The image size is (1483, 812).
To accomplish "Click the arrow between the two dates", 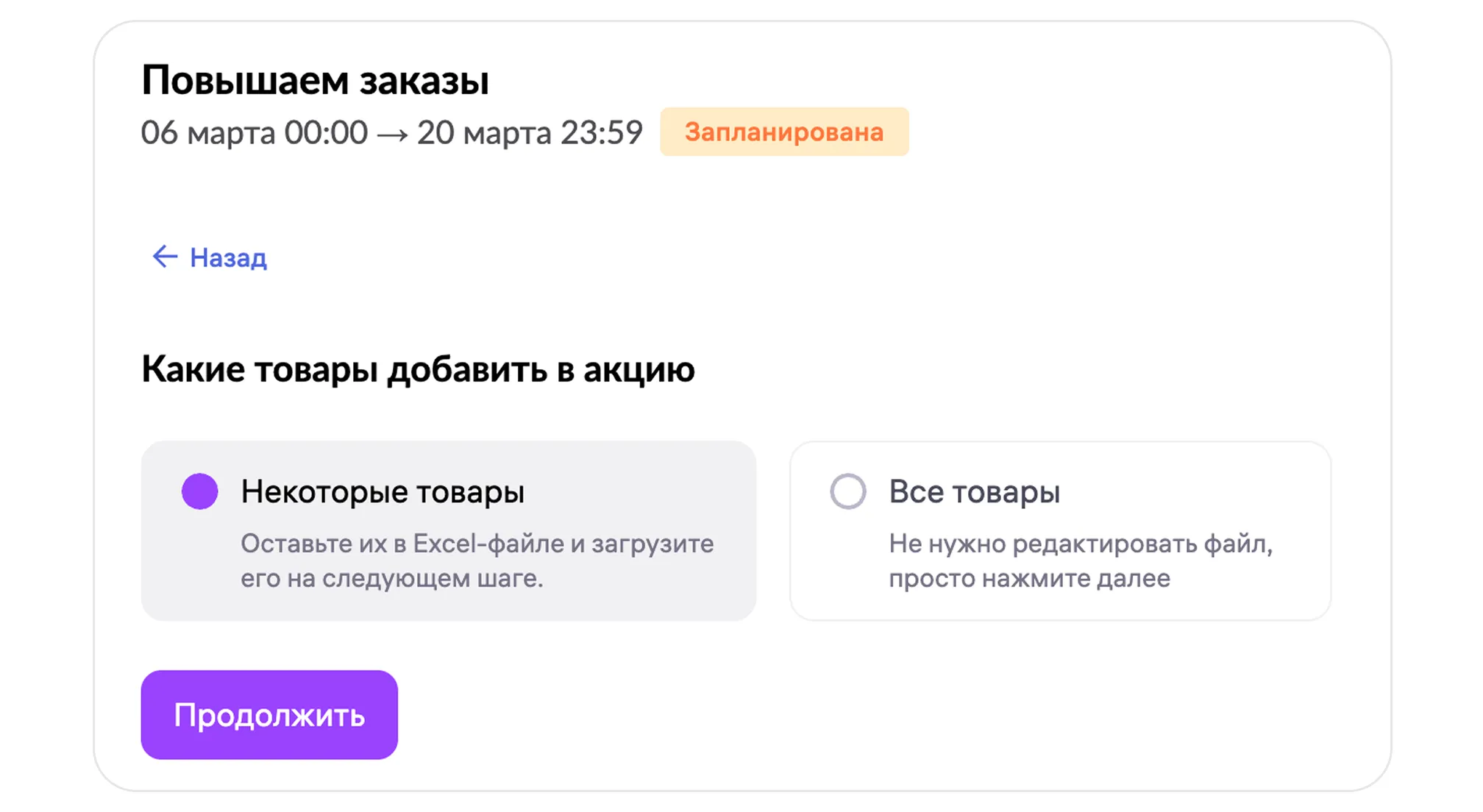I will point(392,135).
